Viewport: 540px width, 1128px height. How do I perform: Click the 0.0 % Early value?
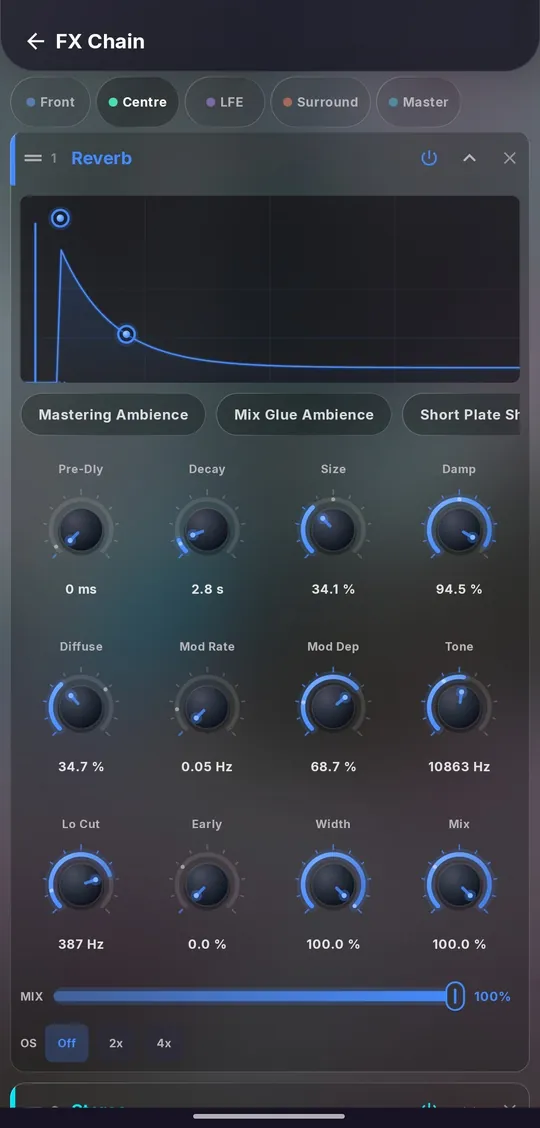(207, 944)
